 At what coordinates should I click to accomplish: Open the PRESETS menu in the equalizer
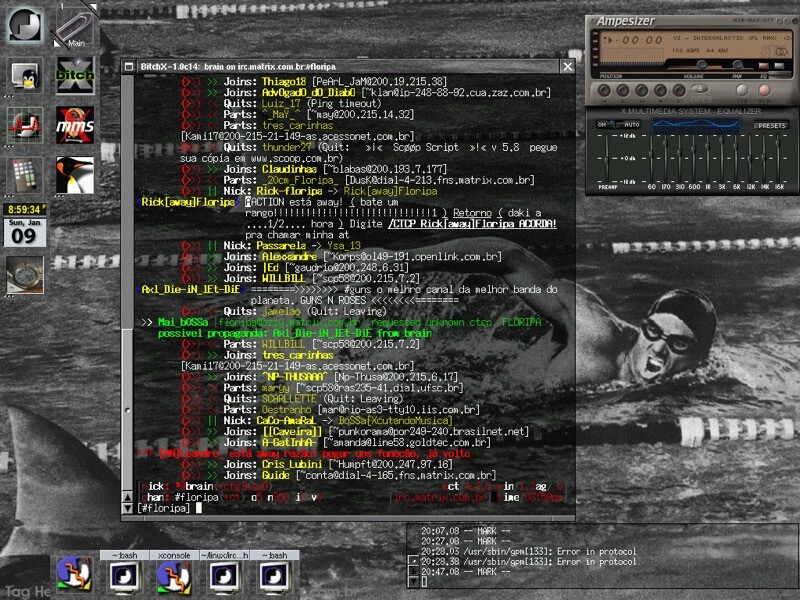pyautogui.click(x=771, y=126)
